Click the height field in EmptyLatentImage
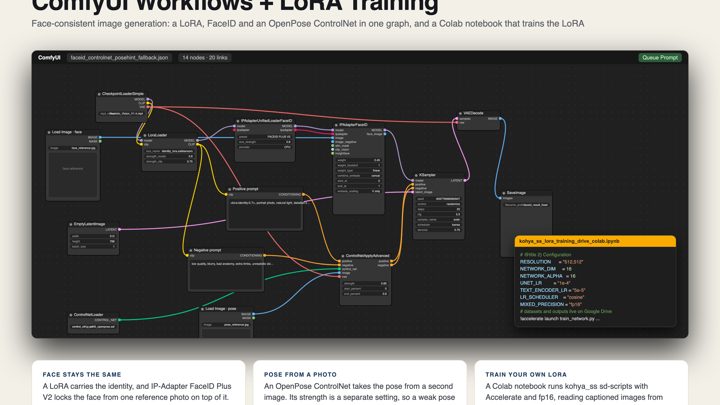 point(93,241)
